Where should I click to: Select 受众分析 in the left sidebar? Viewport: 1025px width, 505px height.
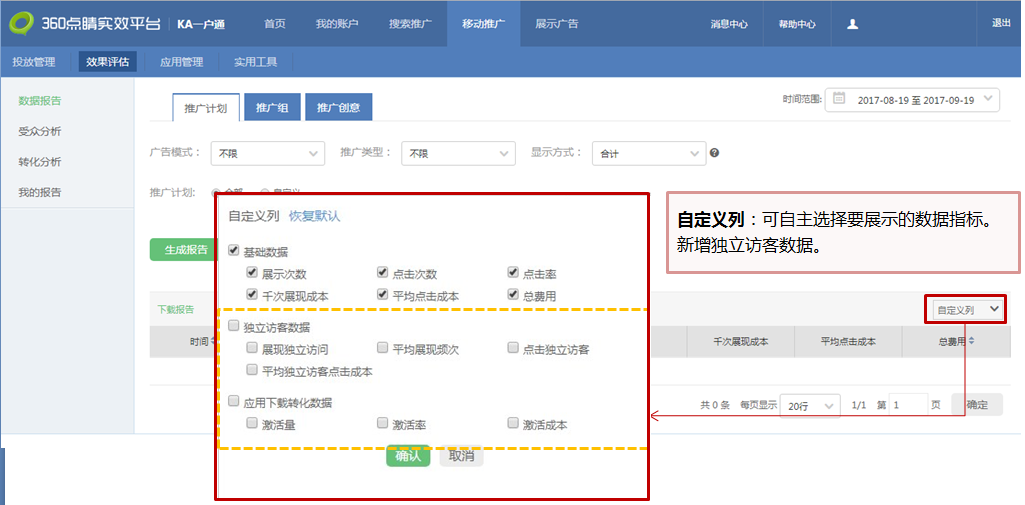click(40, 131)
